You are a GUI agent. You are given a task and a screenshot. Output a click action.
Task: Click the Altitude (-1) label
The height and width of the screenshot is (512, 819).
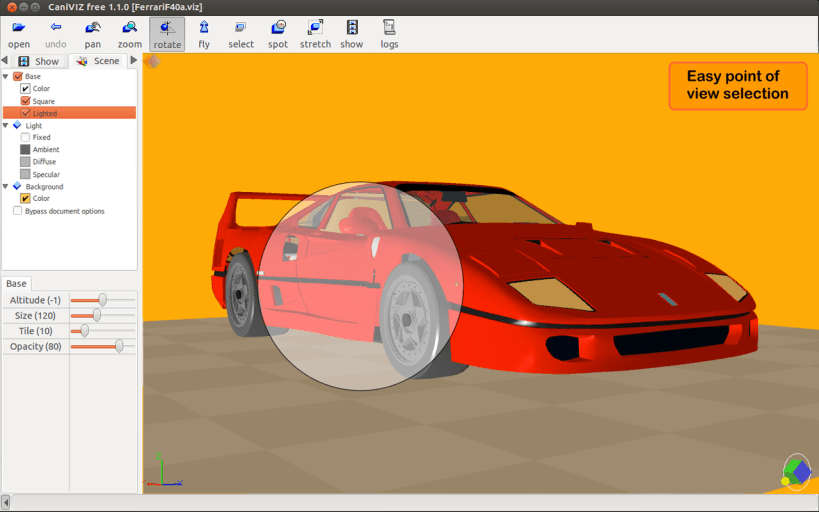point(35,300)
